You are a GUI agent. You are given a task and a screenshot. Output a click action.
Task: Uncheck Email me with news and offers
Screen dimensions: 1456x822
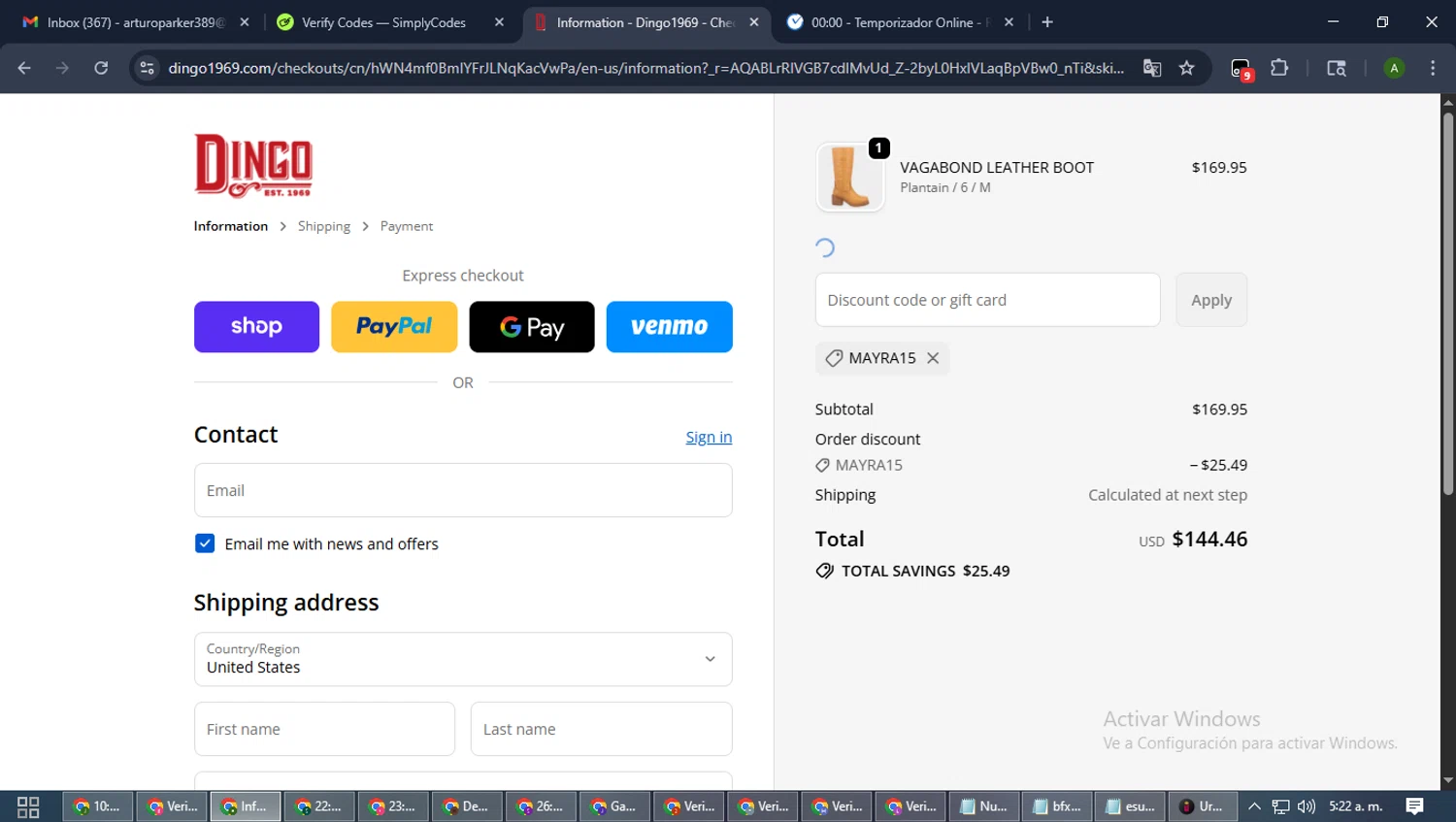(205, 543)
